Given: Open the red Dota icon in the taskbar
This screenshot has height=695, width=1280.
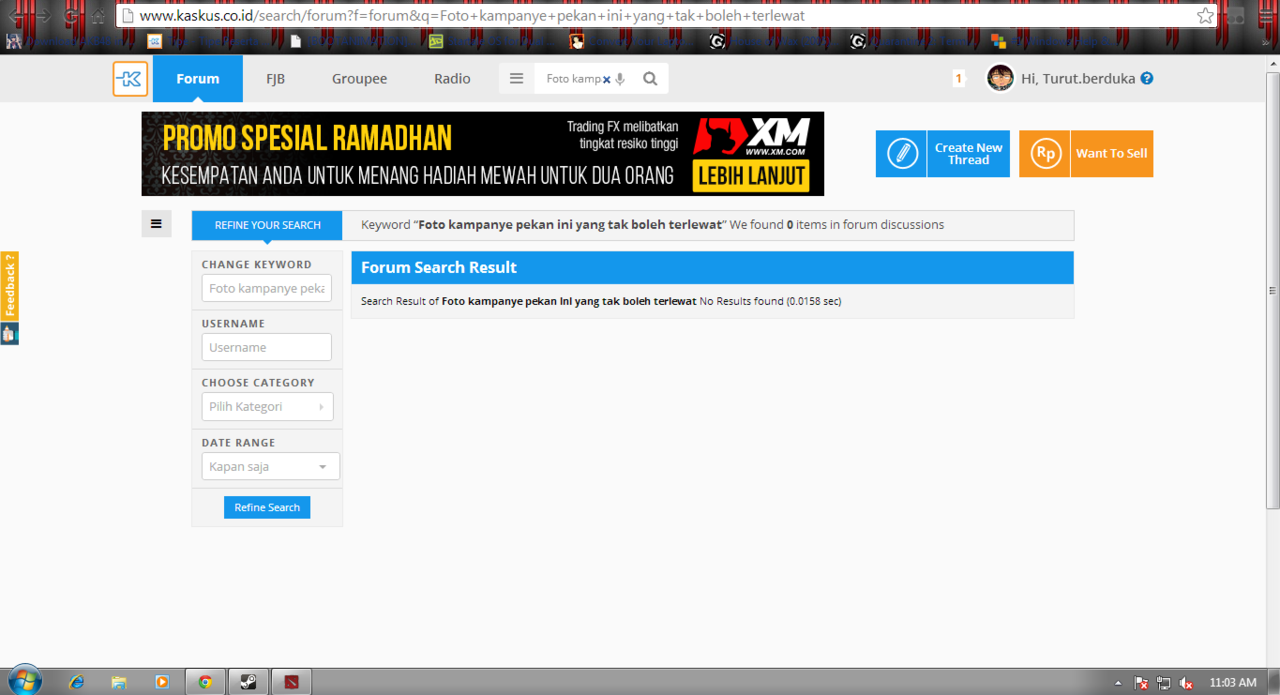Looking at the screenshot, I should tap(291, 682).
